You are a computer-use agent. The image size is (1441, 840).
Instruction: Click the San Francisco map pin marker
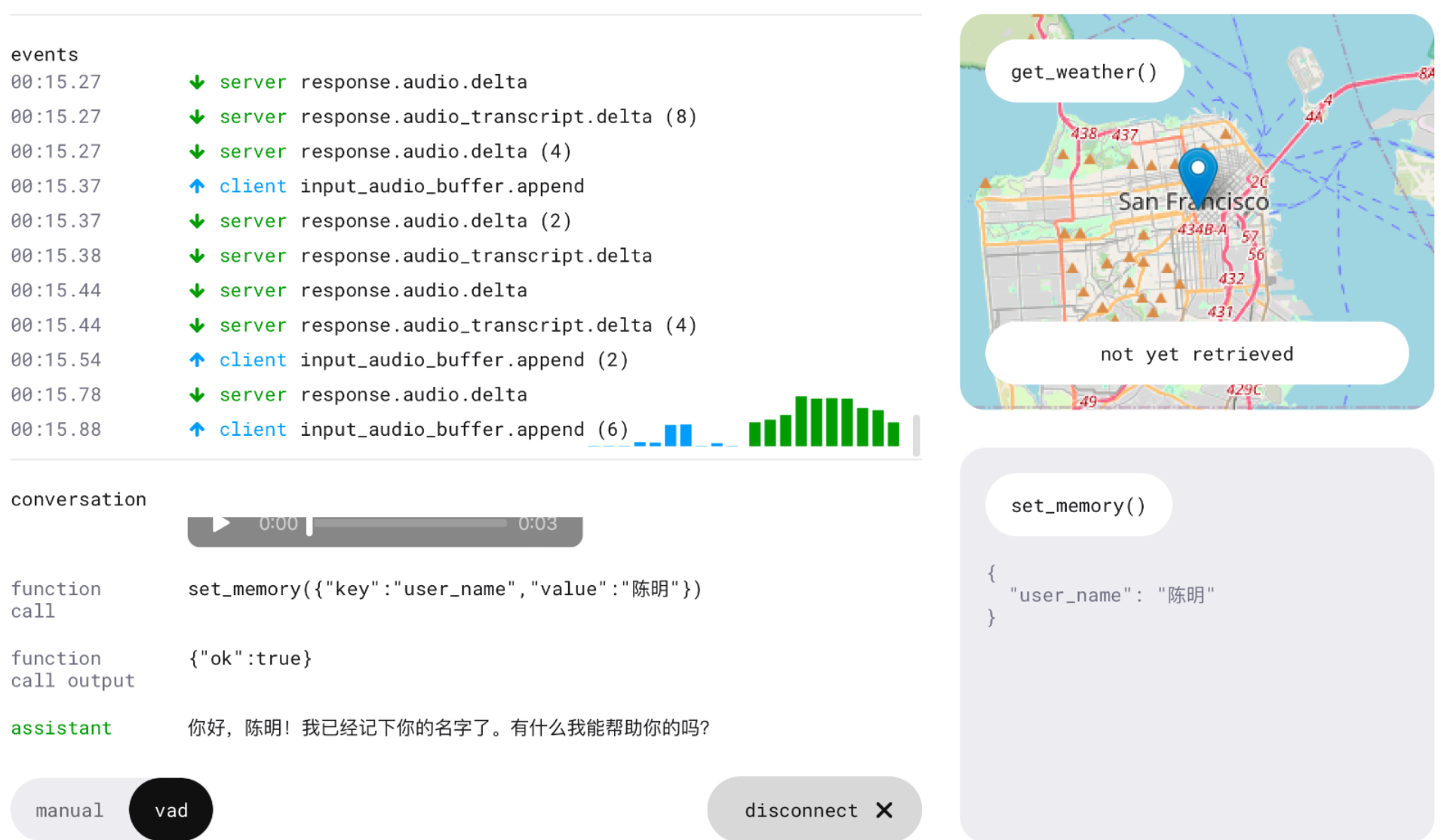(1197, 178)
